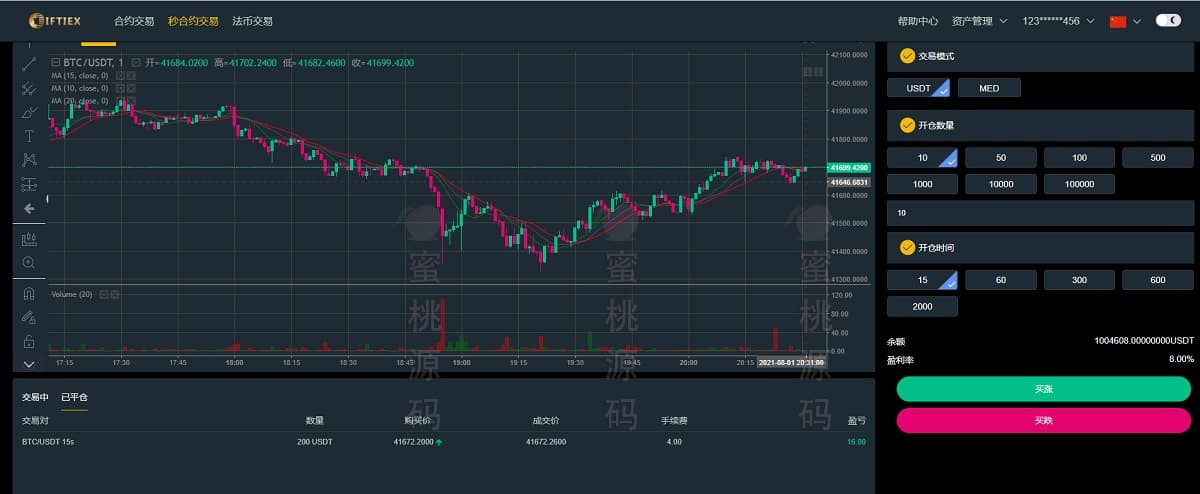The image size is (1200, 494).
Task: Click the position amount input field
Action: coord(1040,213)
